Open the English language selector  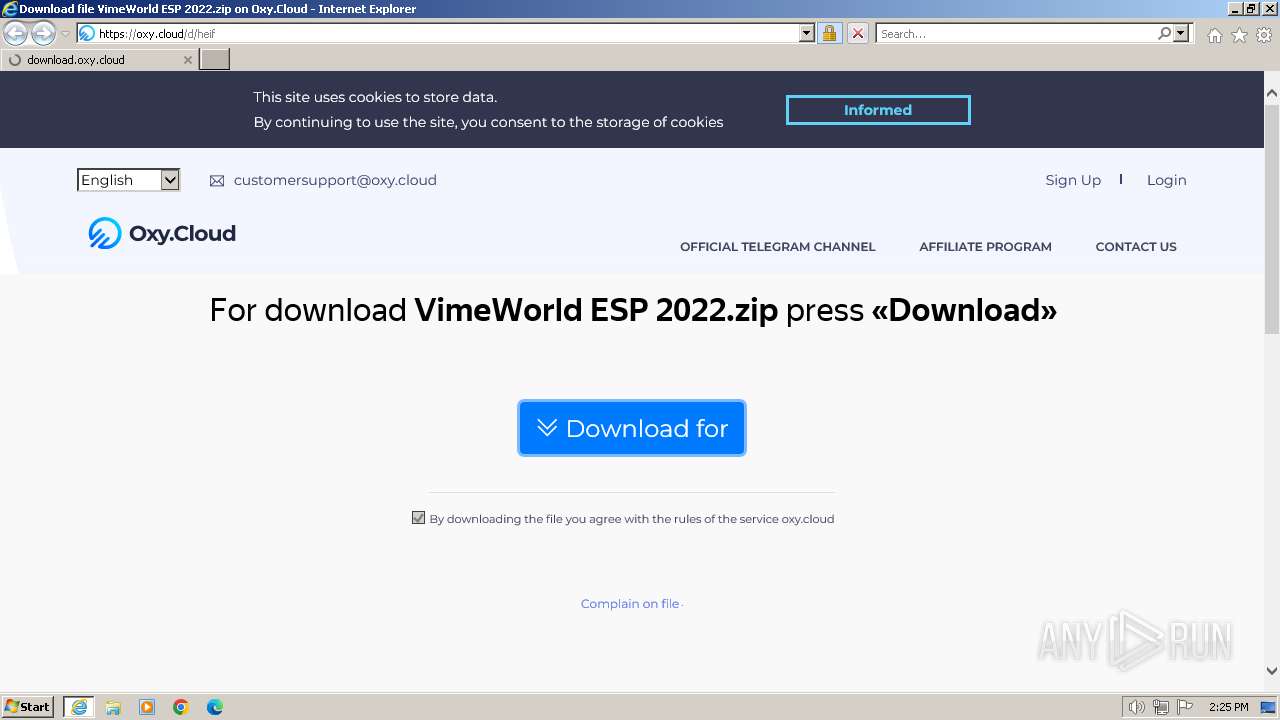(128, 180)
